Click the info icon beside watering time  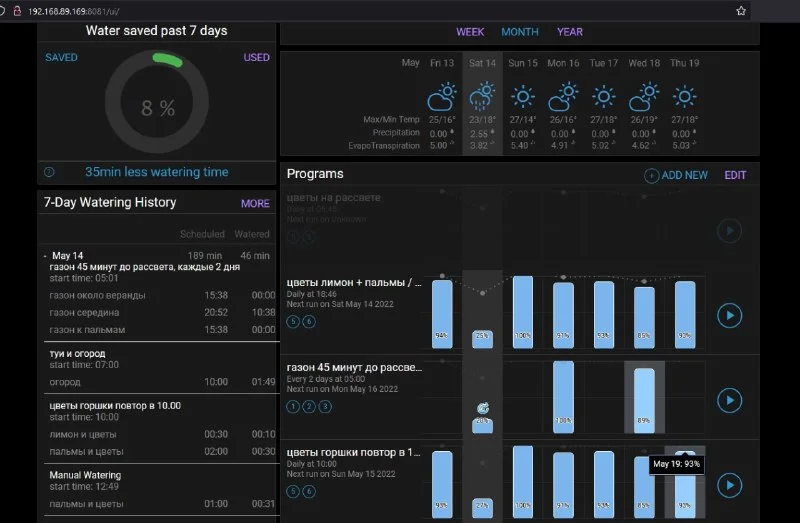tap(49, 172)
